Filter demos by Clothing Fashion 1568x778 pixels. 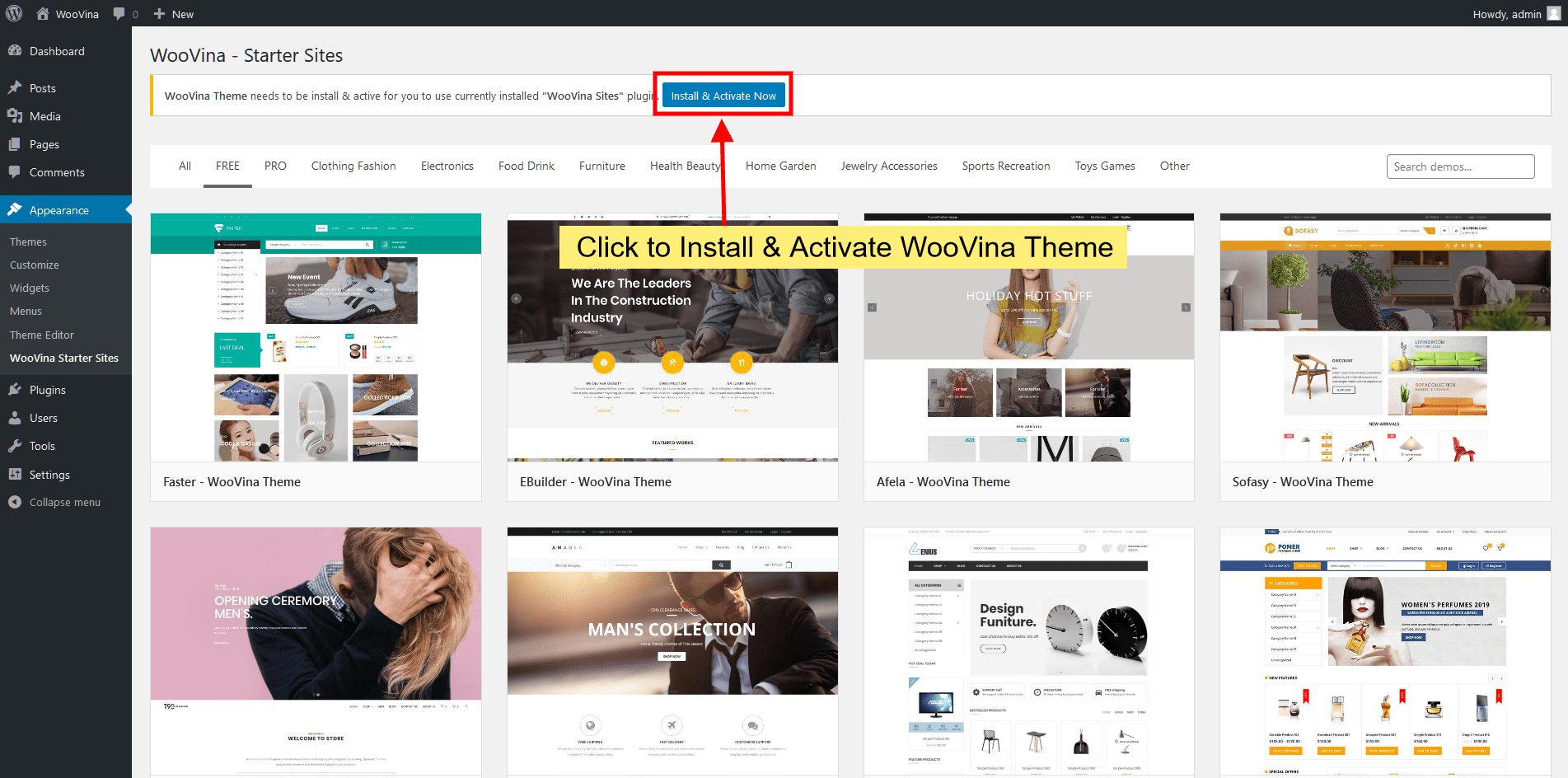[353, 166]
